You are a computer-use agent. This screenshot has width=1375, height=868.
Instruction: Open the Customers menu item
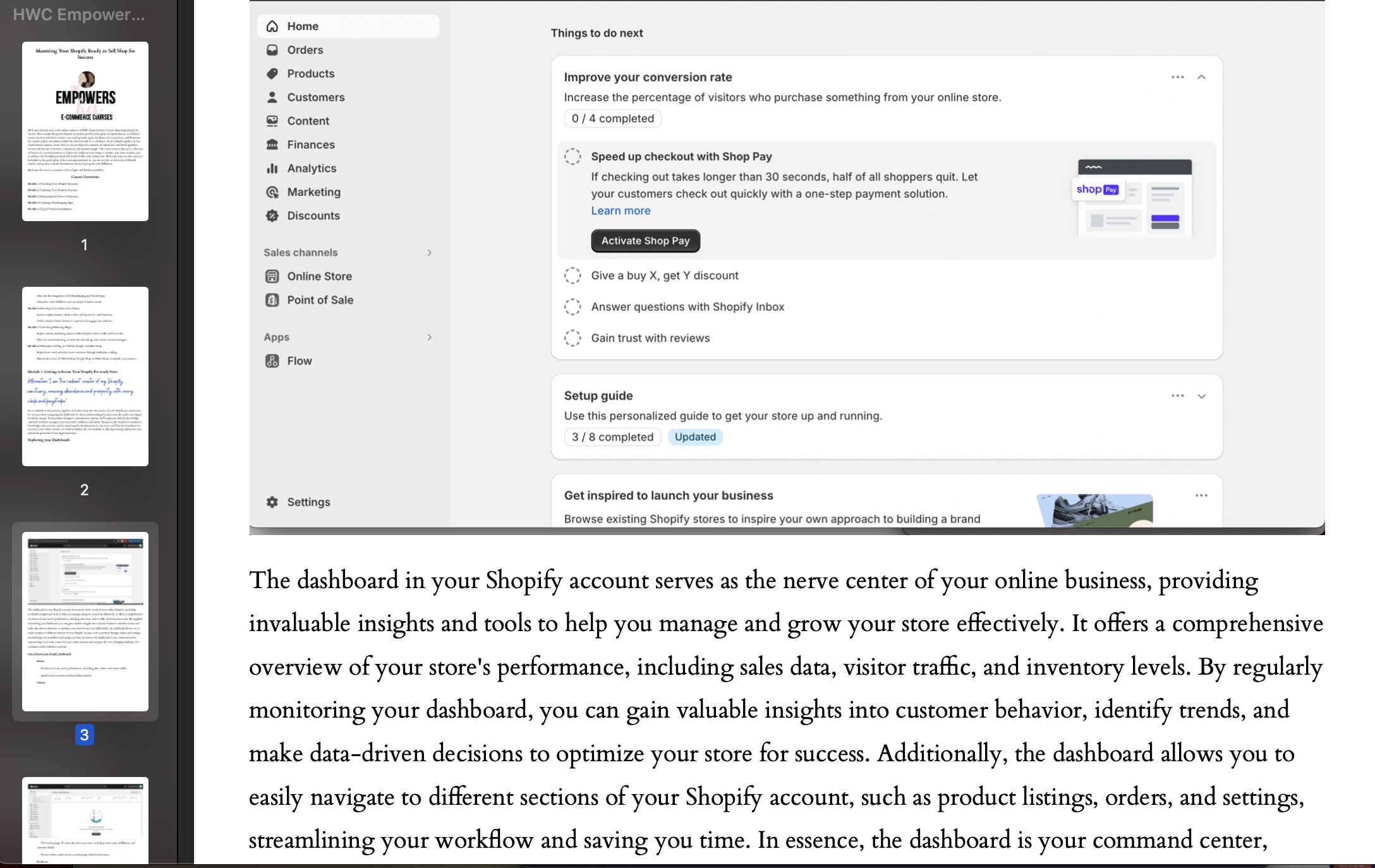coord(315,97)
